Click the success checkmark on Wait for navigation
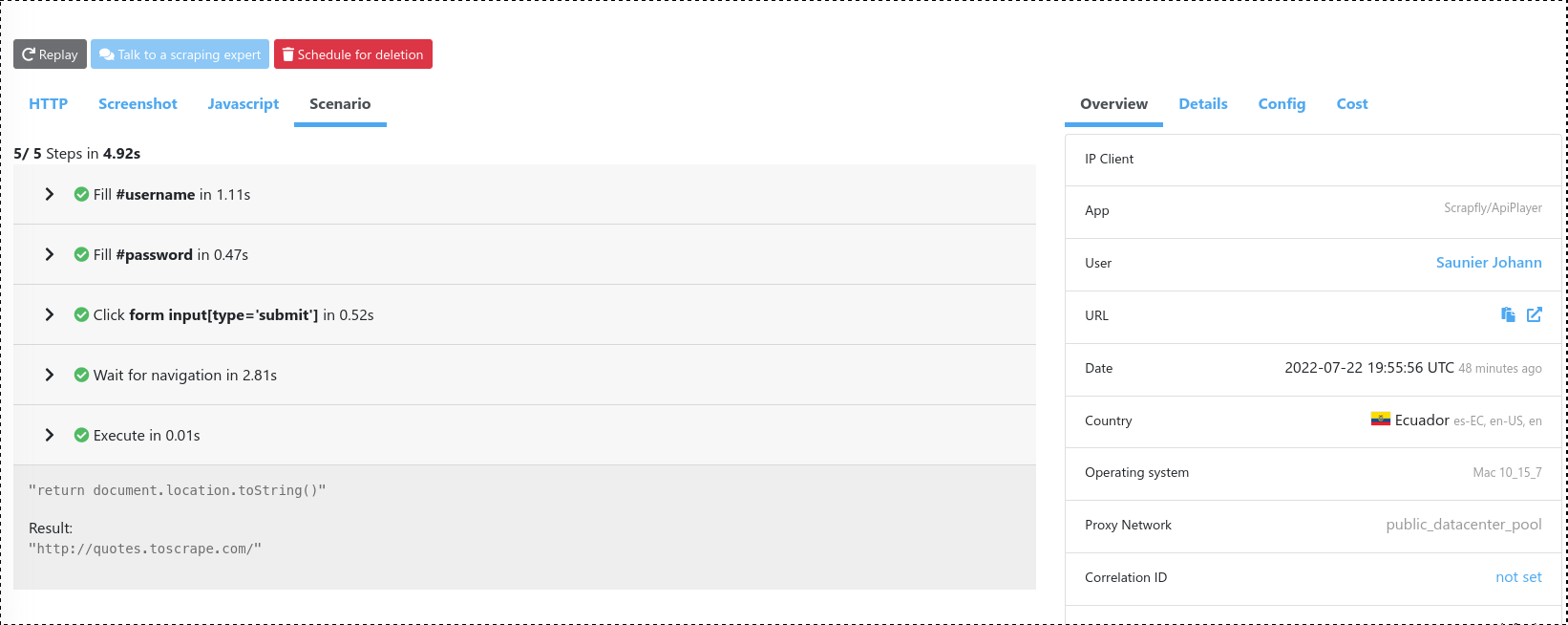 (81, 375)
